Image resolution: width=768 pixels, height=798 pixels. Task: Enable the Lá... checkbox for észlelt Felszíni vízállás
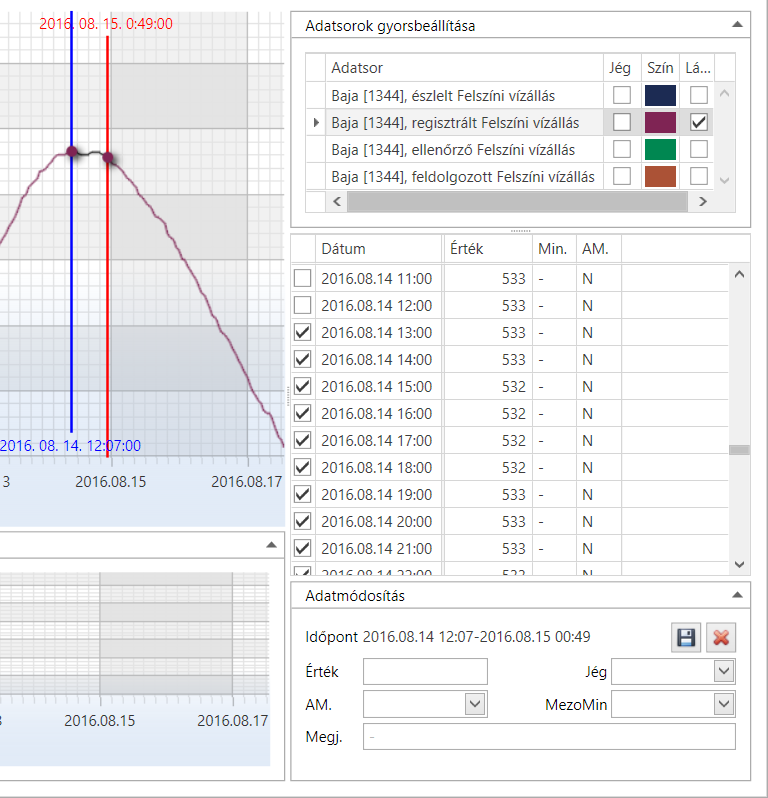click(x=698, y=95)
